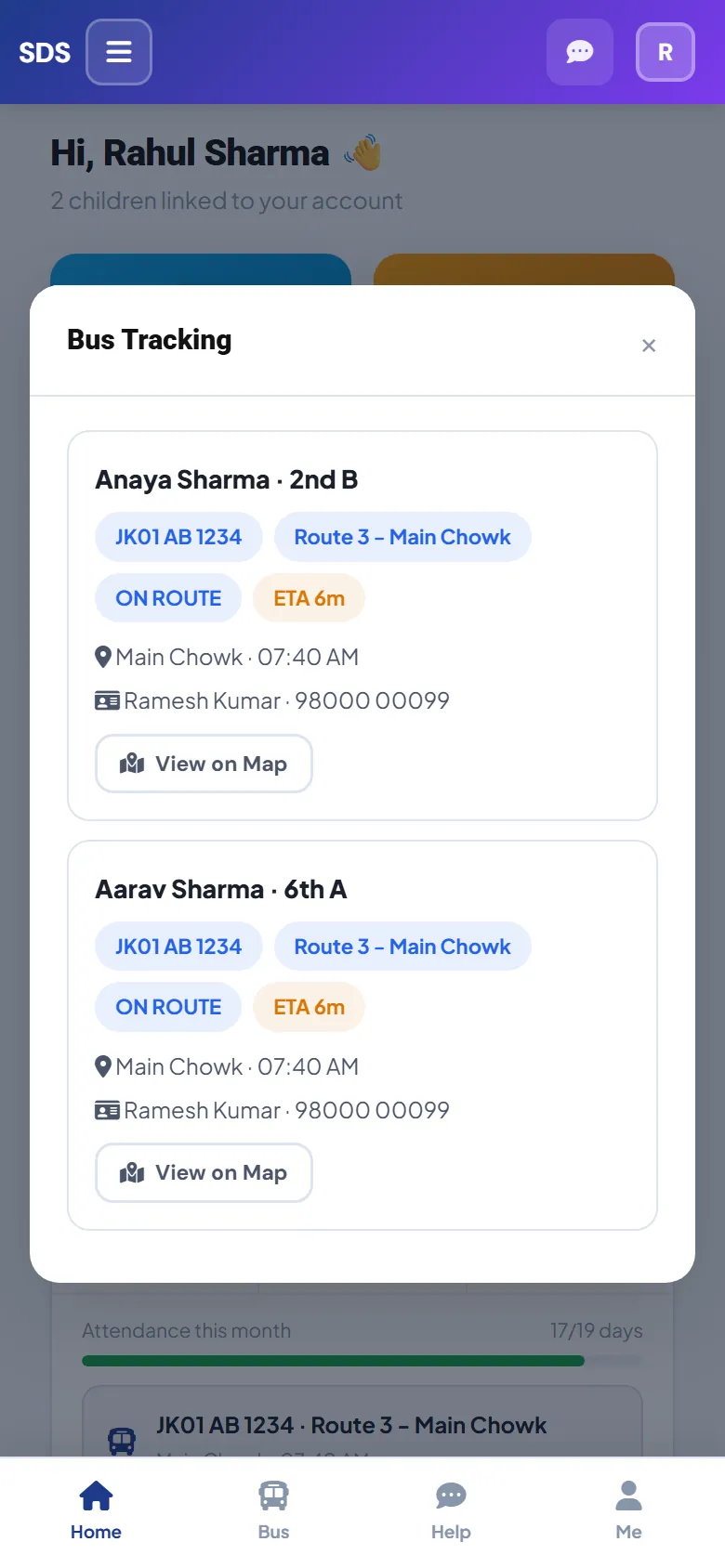Switch to the Home tab
Viewport: 725px width, 1568px height.
point(96,1511)
